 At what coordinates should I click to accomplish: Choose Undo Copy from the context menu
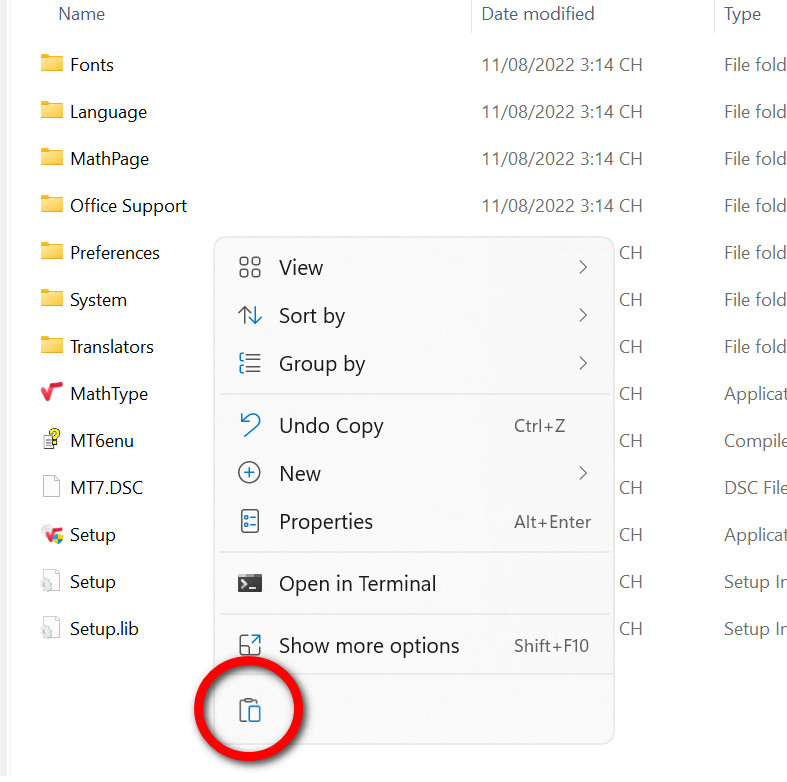(415, 426)
